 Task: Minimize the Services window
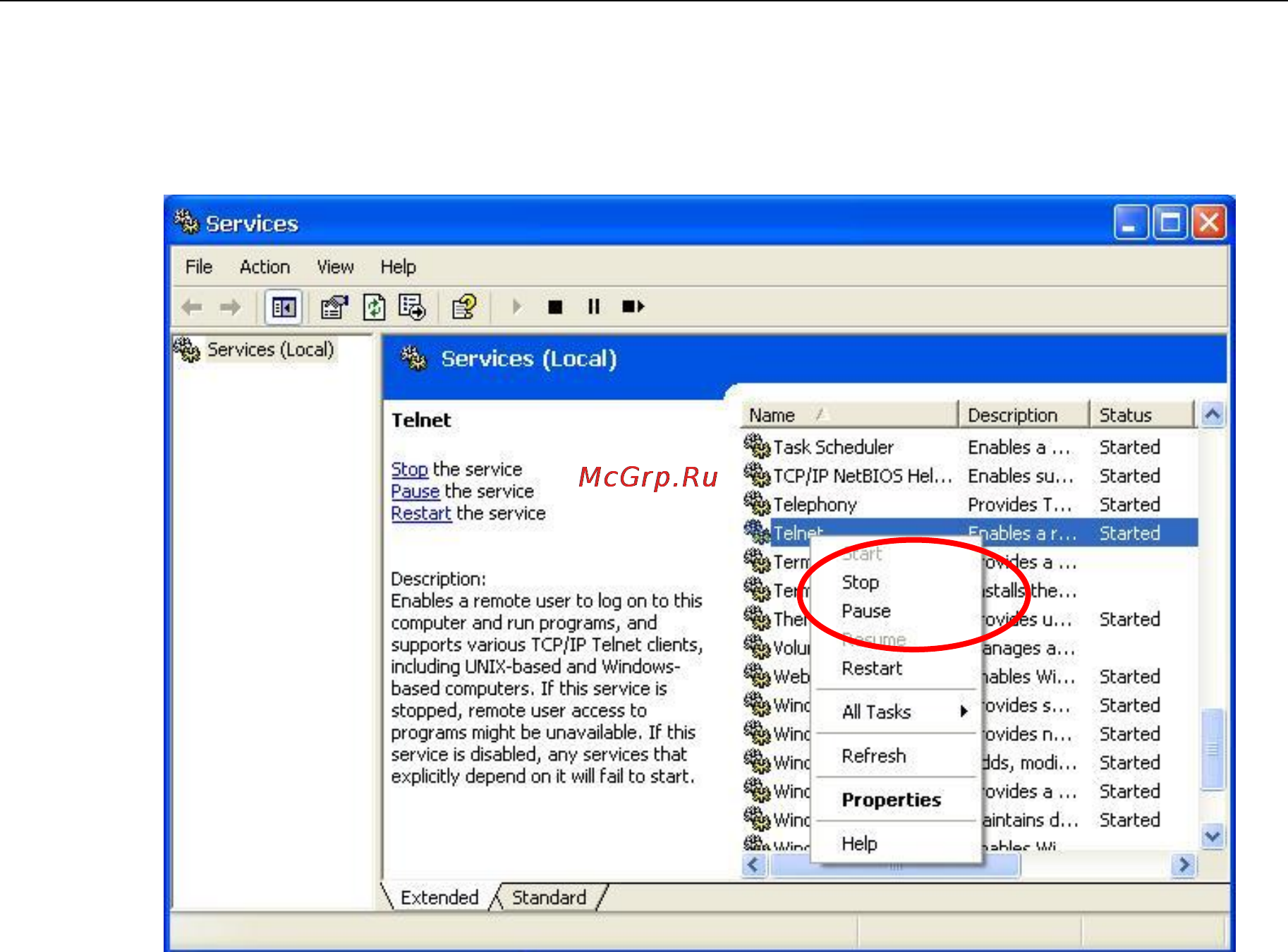click(1131, 223)
